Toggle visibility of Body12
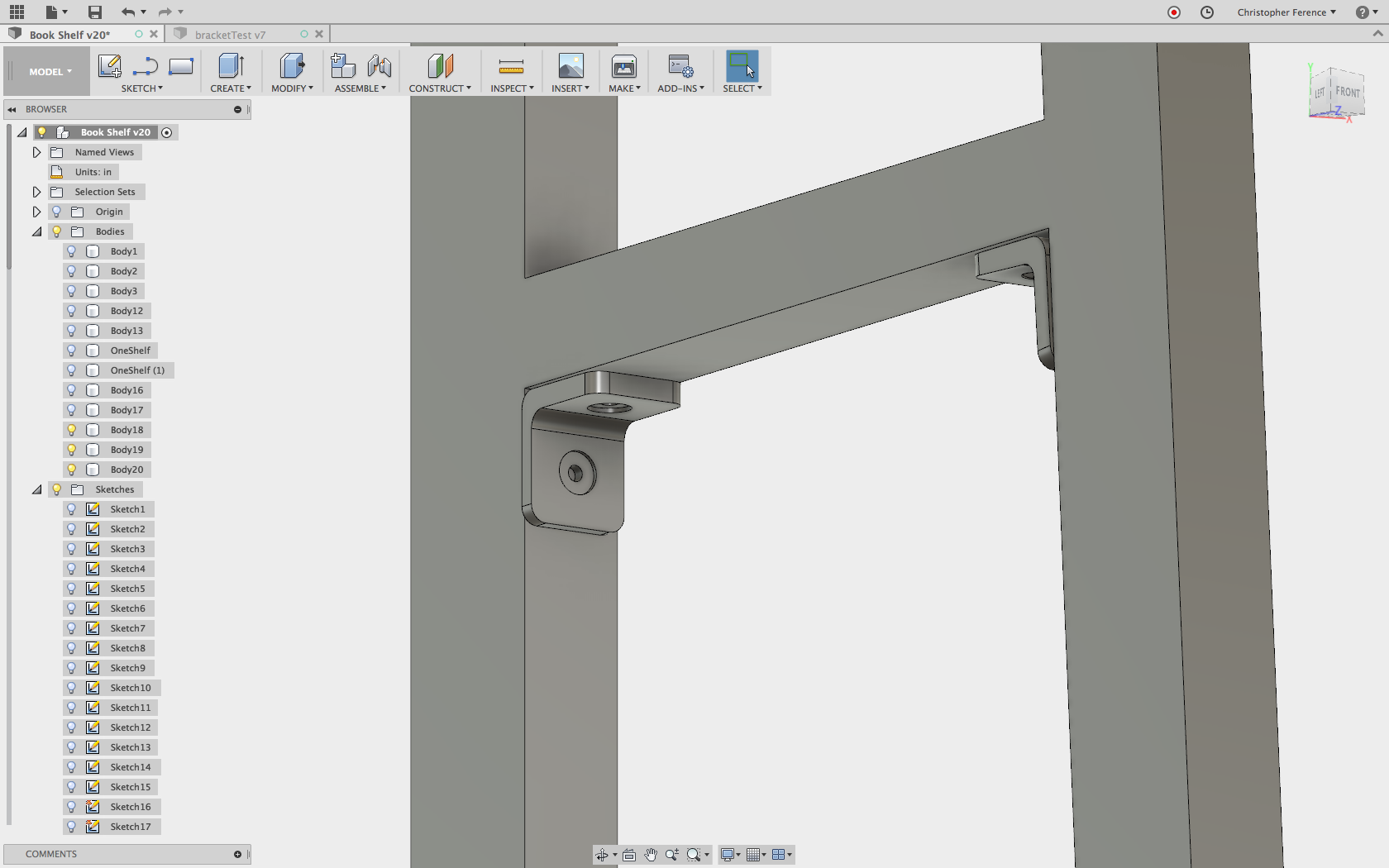1389x868 pixels. (x=72, y=311)
